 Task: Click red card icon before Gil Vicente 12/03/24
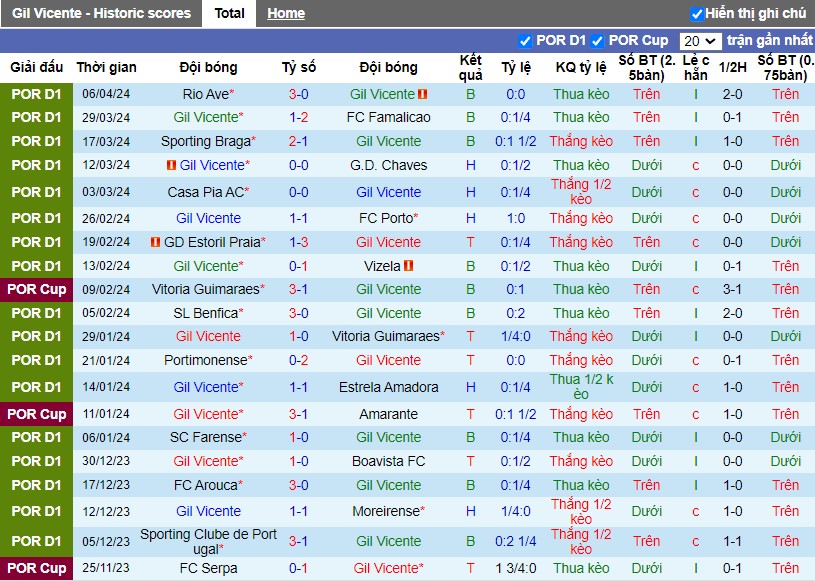tap(171, 165)
